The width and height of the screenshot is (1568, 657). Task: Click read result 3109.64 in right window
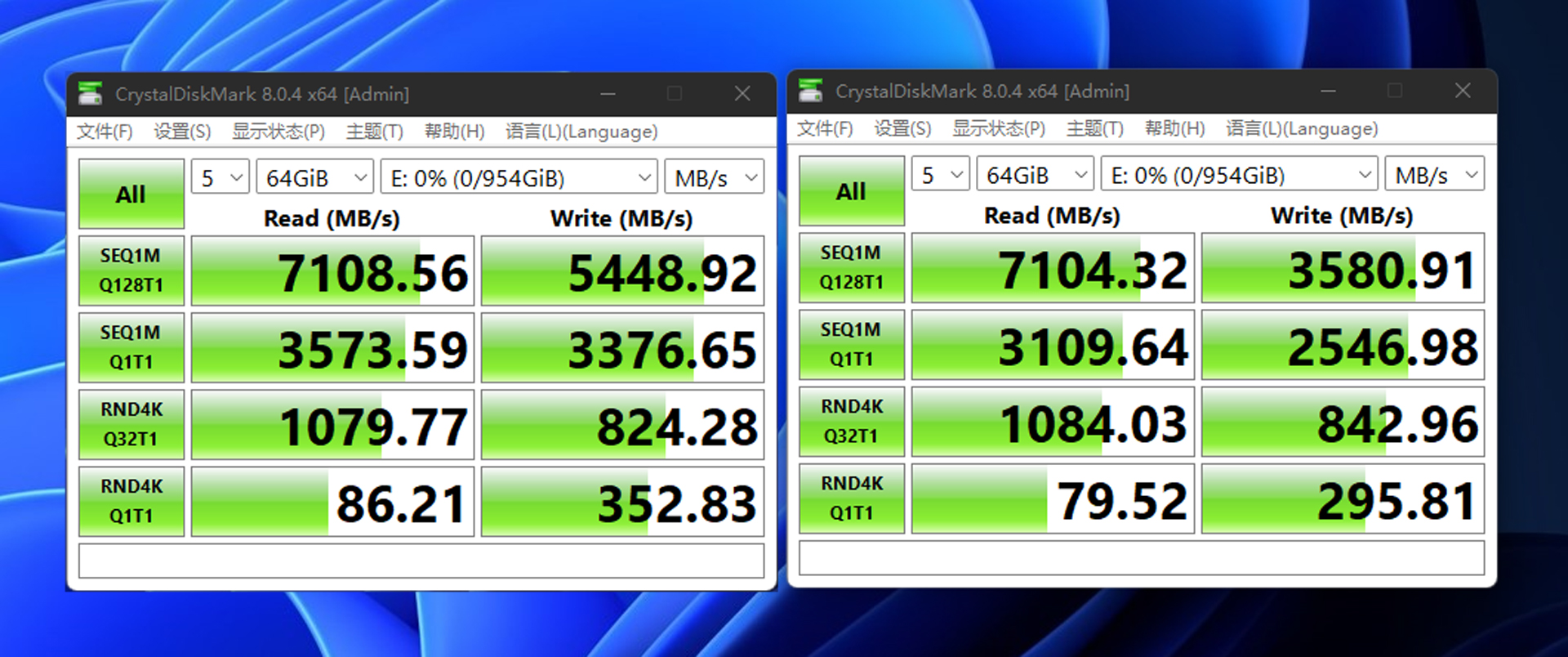[1053, 344]
